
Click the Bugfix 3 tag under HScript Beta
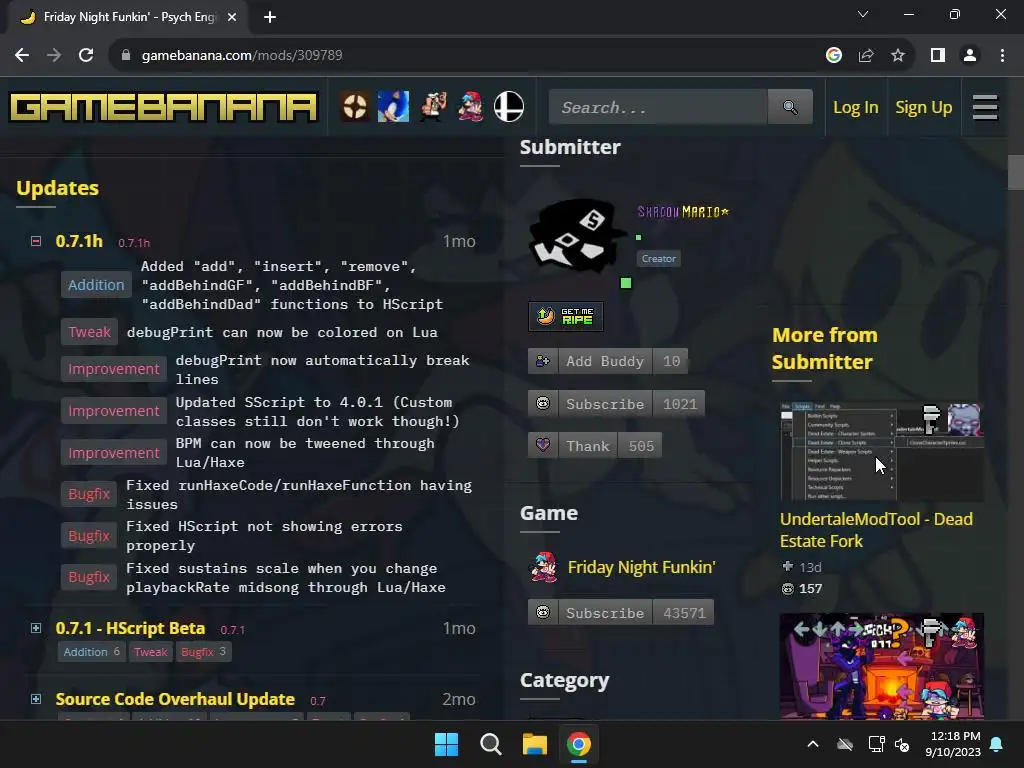pos(203,652)
